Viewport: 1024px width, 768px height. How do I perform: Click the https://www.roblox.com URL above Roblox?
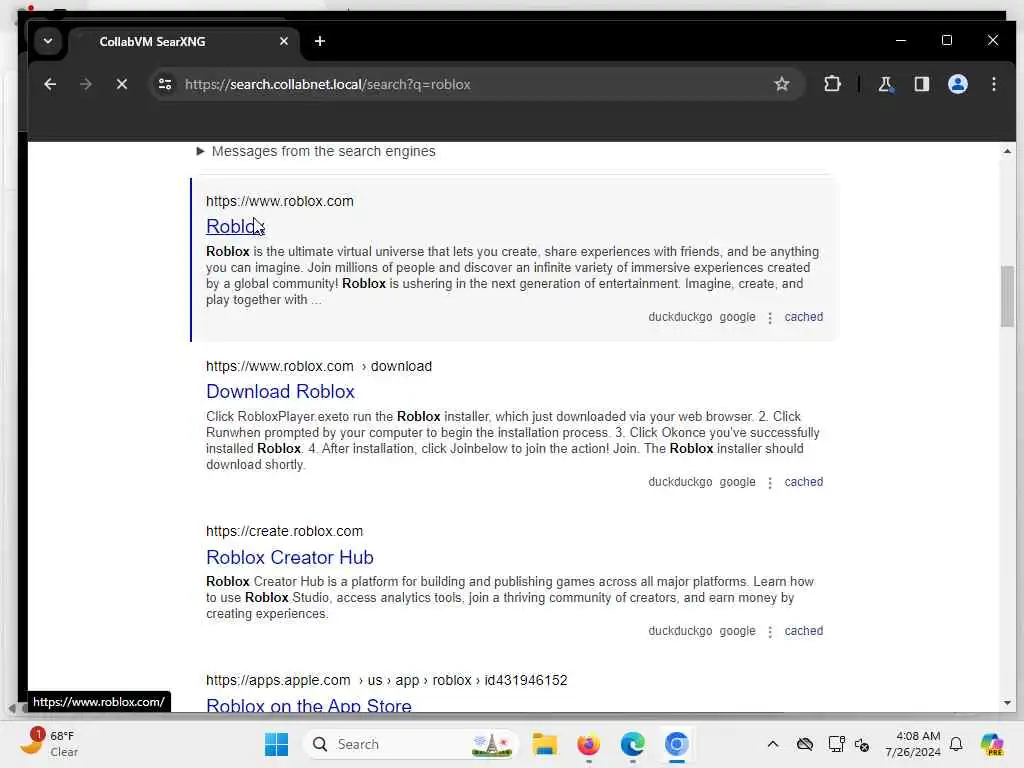[280, 201]
